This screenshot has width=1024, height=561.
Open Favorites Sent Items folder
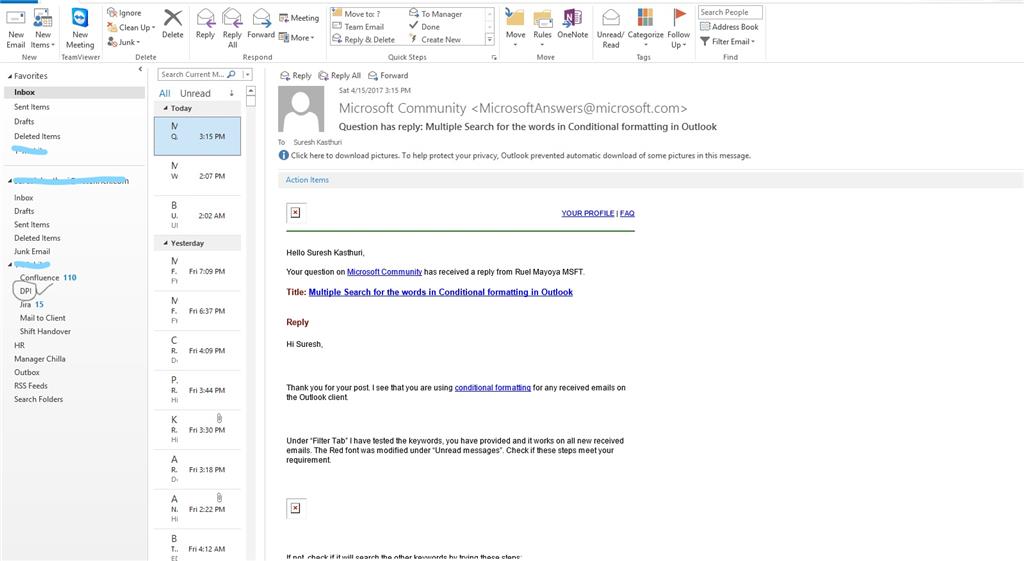tap(31, 107)
